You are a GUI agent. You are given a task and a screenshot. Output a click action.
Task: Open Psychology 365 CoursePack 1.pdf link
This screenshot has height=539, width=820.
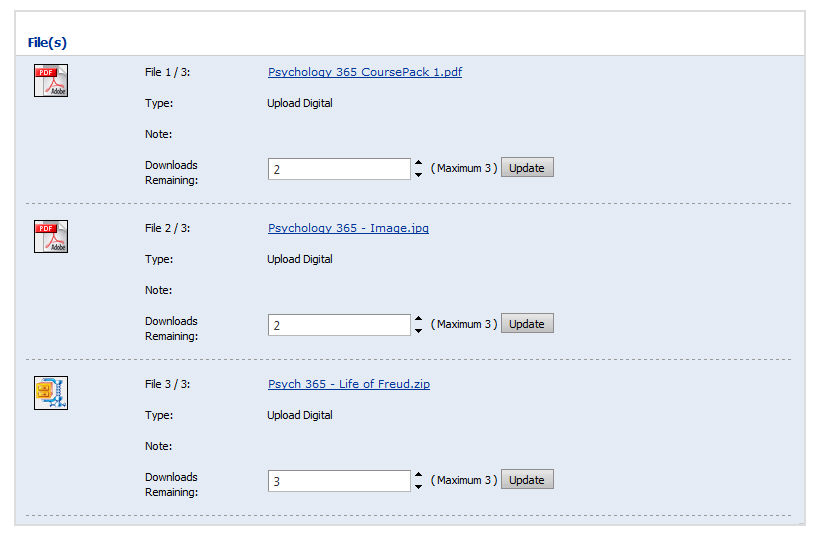[x=365, y=72]
